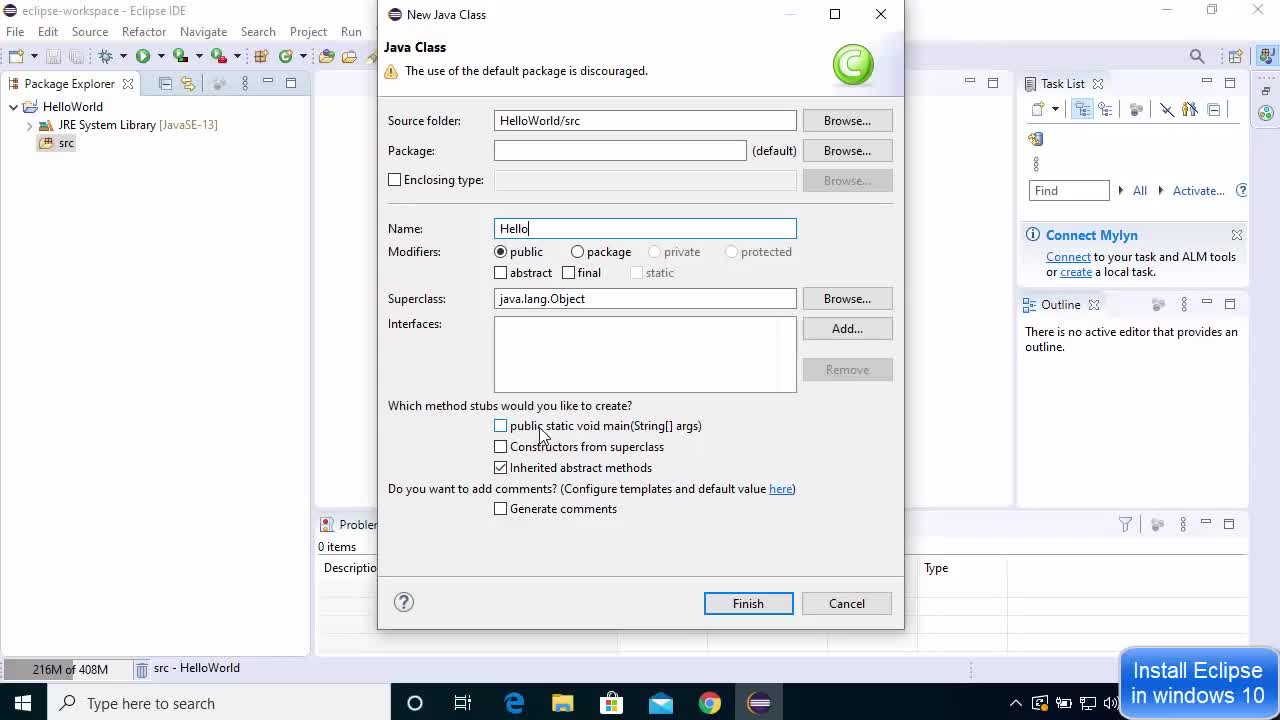The width and height of the screenshot is (1280, 720).
Task: Click the Run external tools icon
Action: pos(218,56)
